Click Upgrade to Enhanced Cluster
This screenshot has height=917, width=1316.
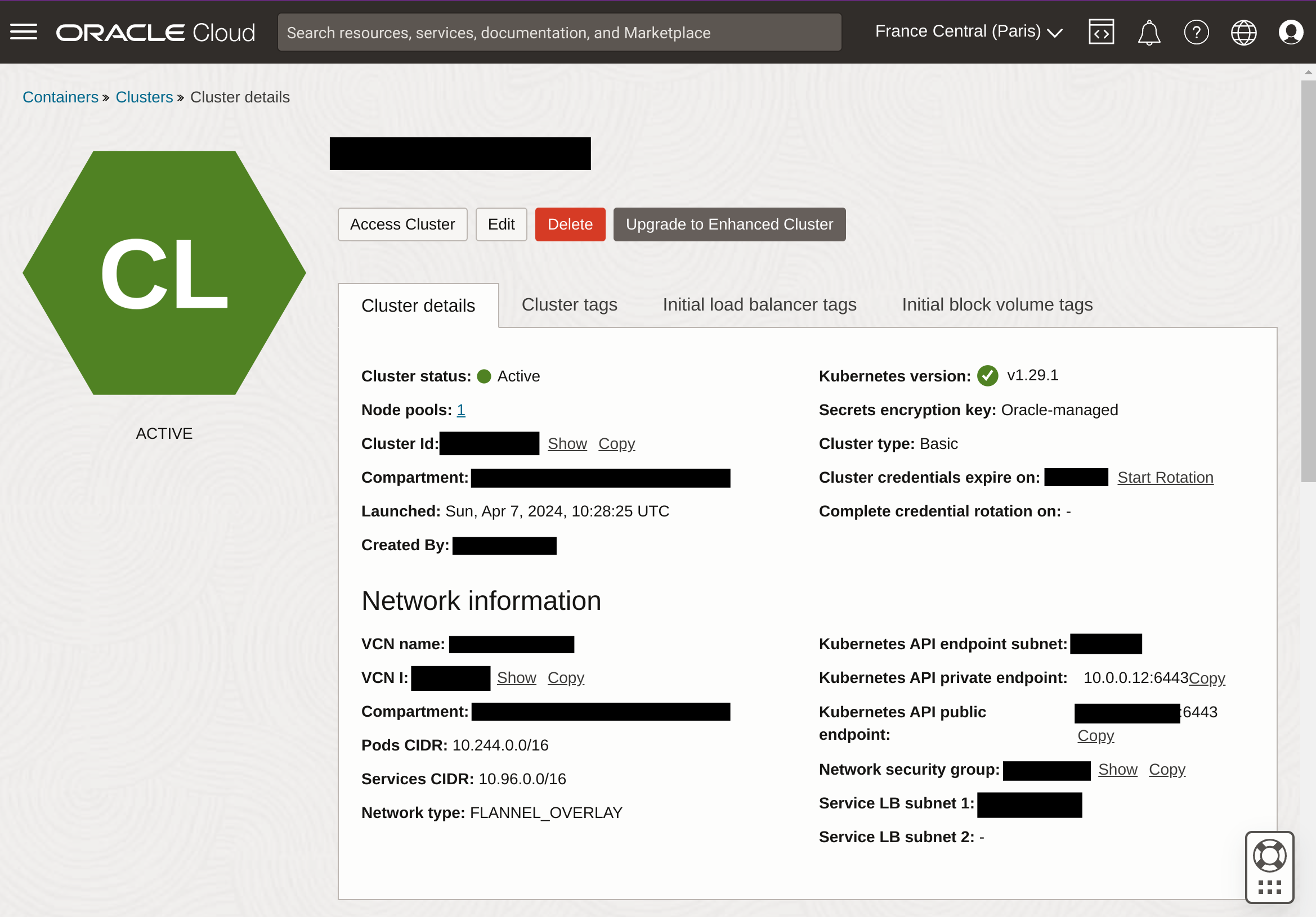click(729, 224)
